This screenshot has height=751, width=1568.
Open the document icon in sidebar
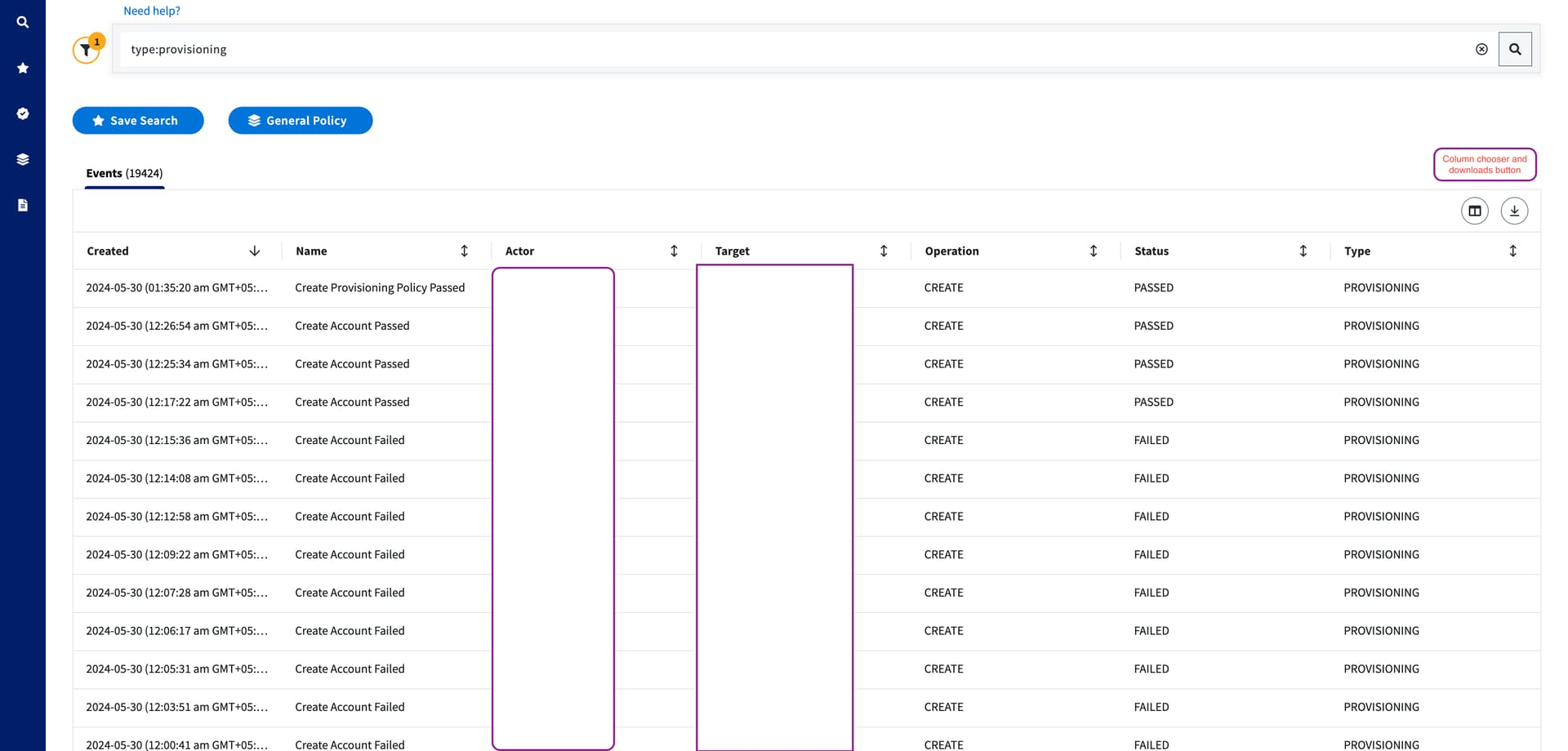(x=23, y=205)
